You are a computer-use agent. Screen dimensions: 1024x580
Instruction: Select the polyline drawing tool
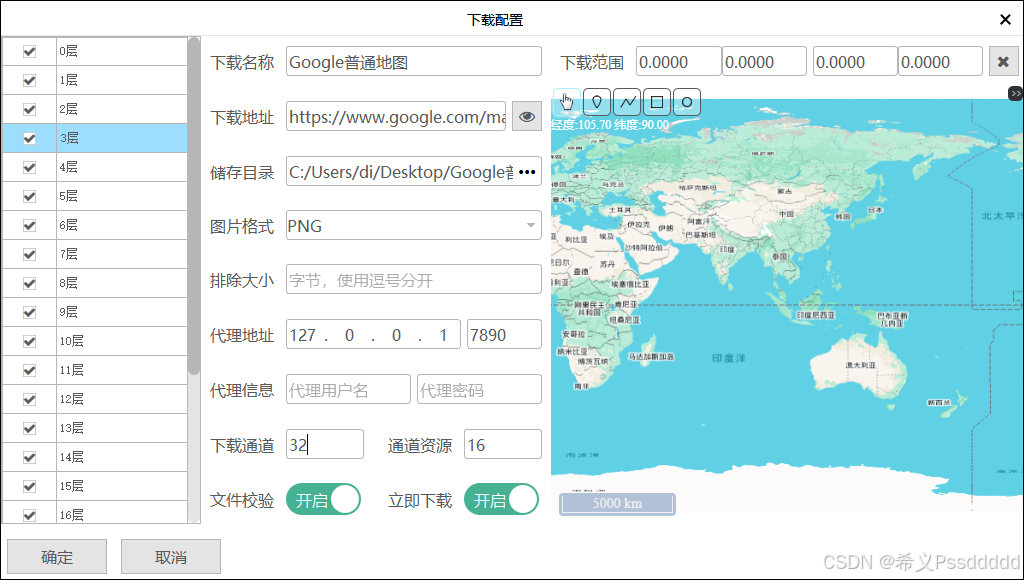click(627, 102)
